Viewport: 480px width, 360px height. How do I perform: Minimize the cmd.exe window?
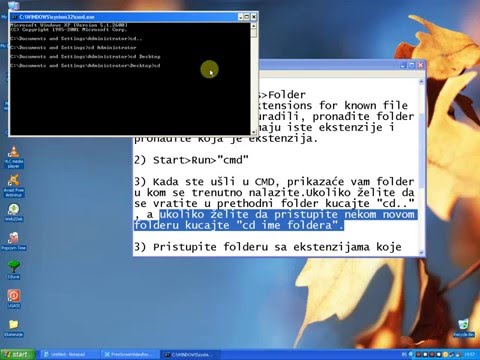pos(240,17)
